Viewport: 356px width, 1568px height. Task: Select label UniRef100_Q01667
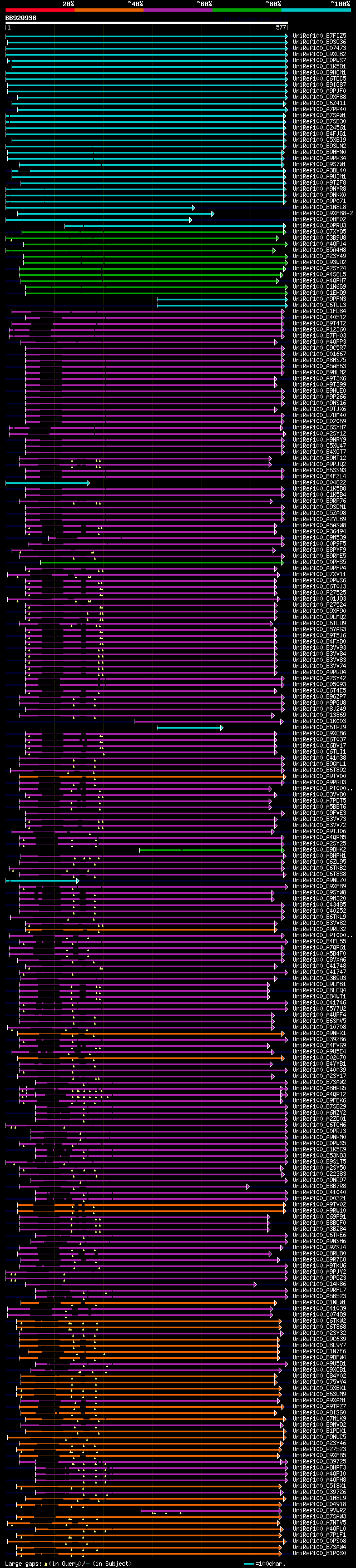click(319, 354)
